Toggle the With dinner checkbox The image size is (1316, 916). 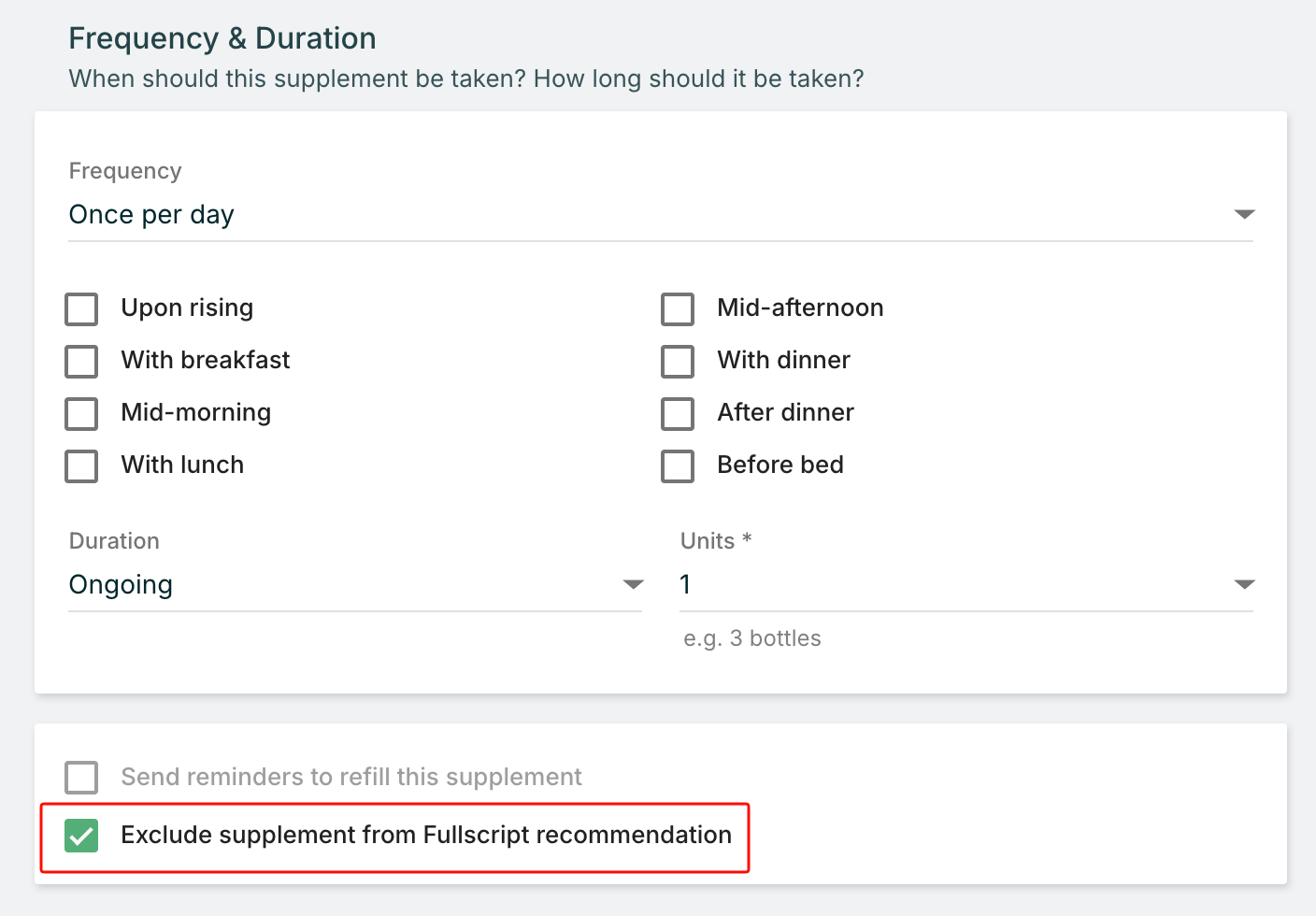[678, 361]
